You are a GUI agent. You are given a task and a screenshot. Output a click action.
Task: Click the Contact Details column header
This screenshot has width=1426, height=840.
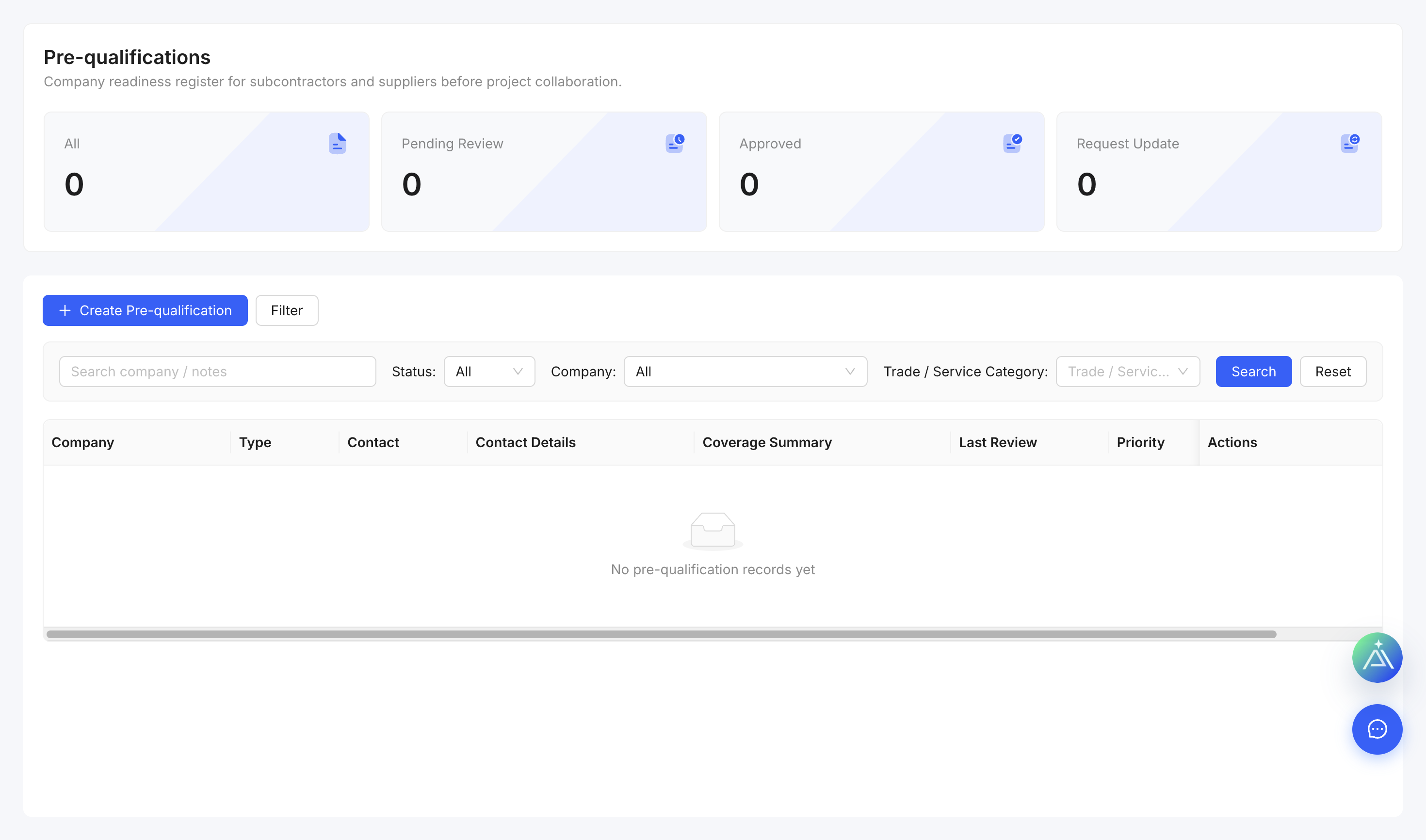(581, 442)
